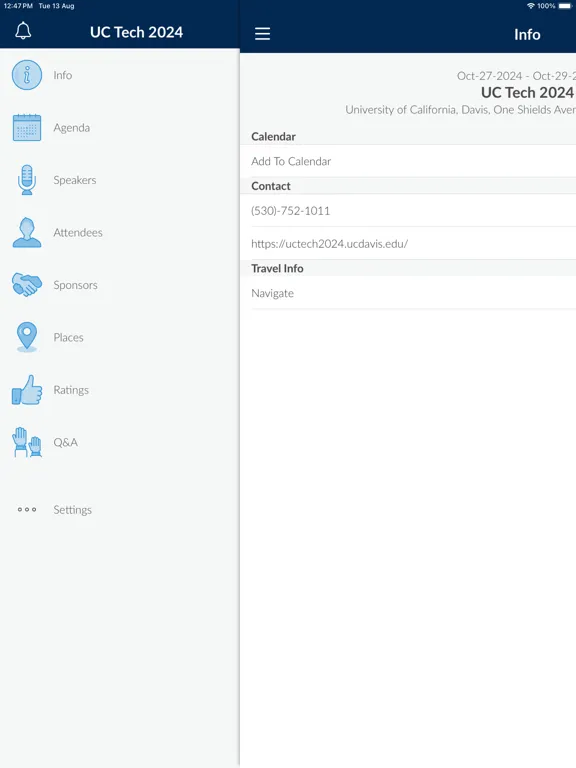Tap the 12:47 PM clock in status bar
576x768 pixels.
point(18,6)
